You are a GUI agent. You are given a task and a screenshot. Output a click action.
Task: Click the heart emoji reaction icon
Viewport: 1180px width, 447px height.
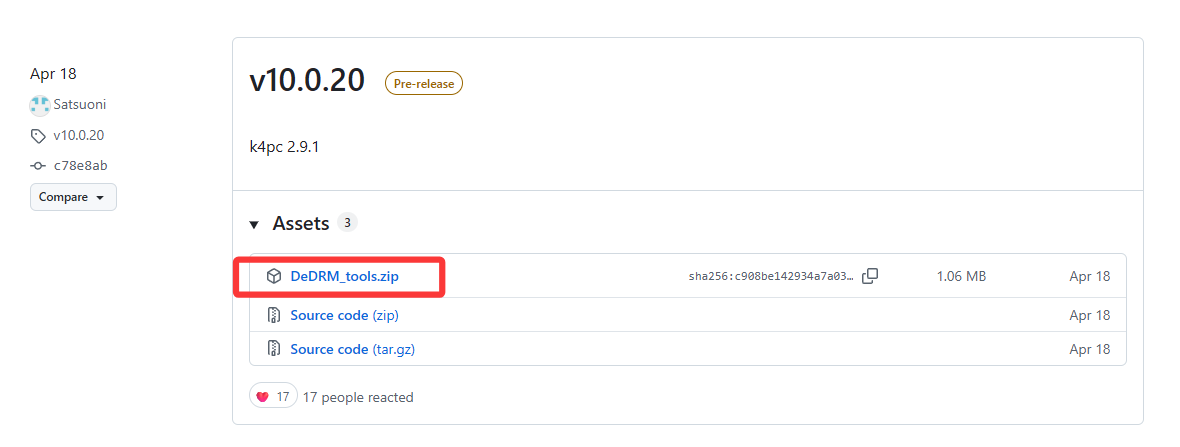[x=263, y=397]
